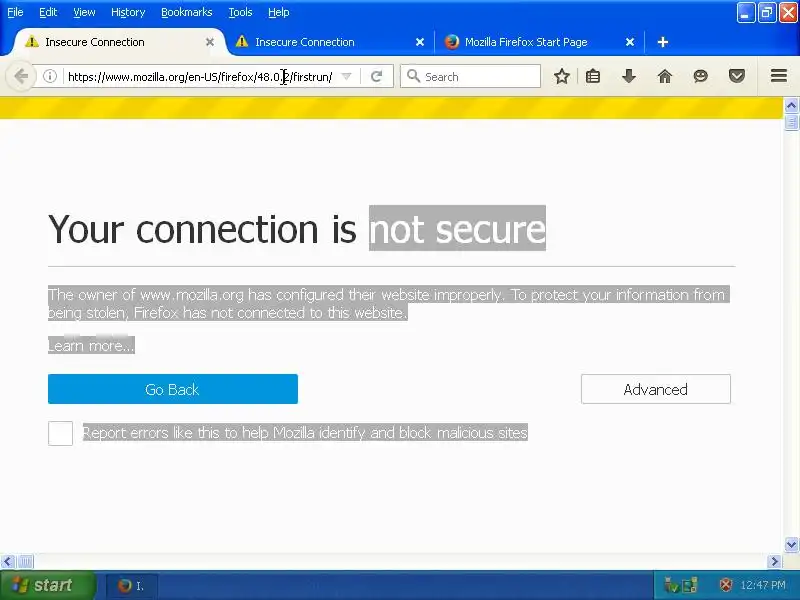The height and width of the screenshot is (600, 800).
Task: Follow the Learn more… link
Action: (x=91, y=345)
